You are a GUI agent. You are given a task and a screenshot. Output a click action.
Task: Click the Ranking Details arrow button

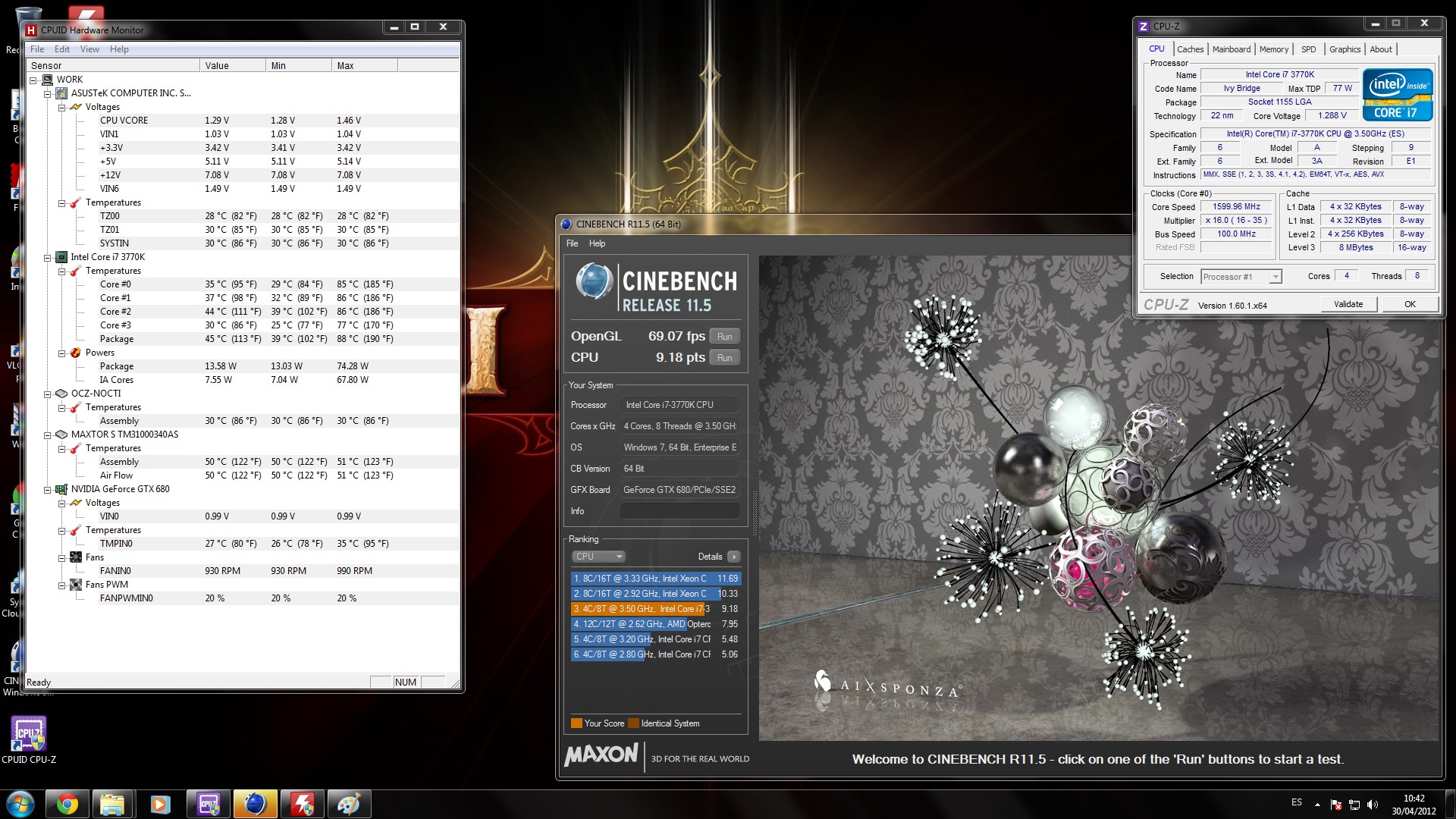coord(733,557)
